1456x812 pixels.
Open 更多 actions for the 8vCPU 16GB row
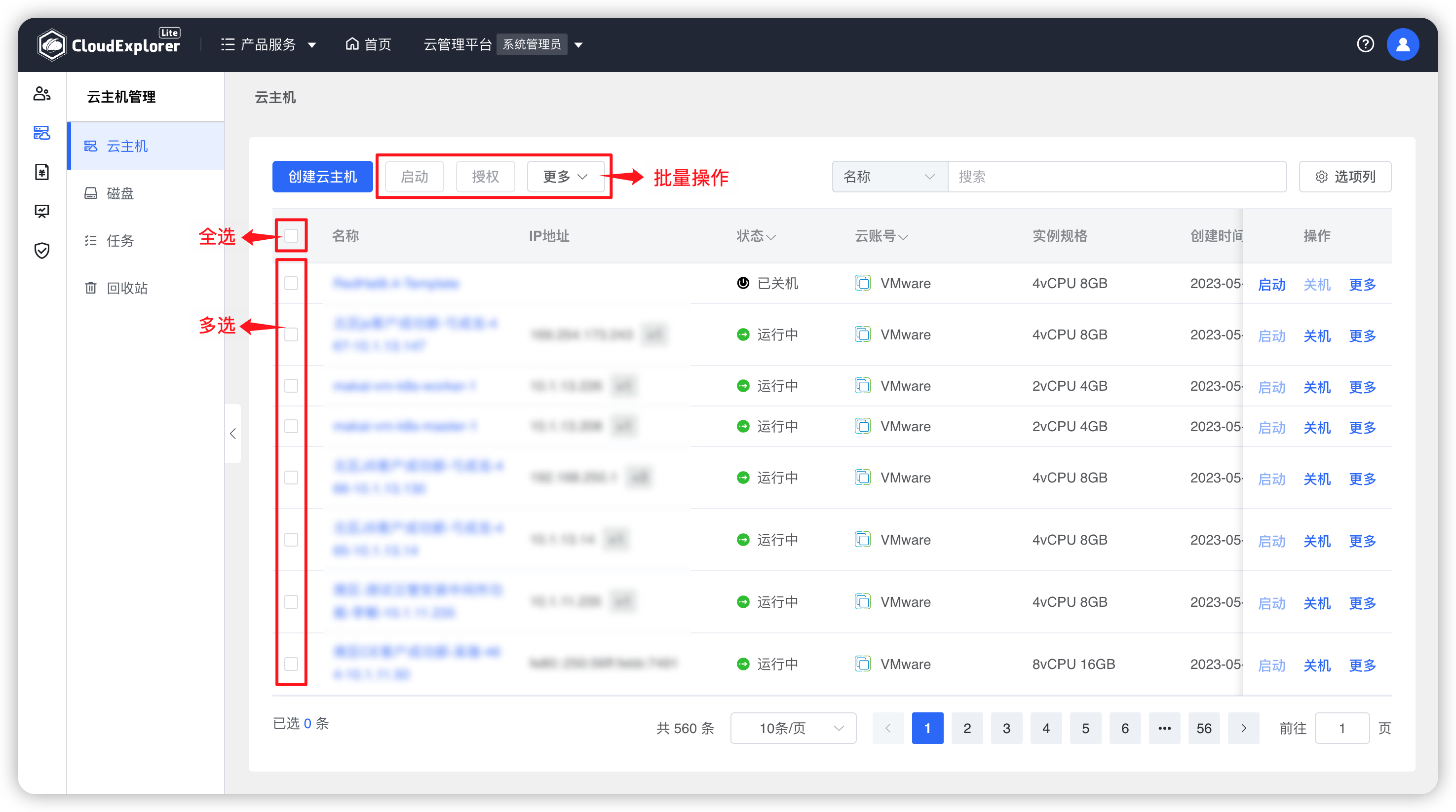click(1362, 665)
